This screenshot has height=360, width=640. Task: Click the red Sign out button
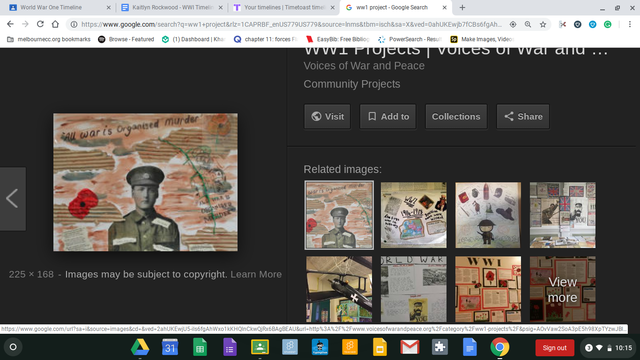[x=555, y=348]
